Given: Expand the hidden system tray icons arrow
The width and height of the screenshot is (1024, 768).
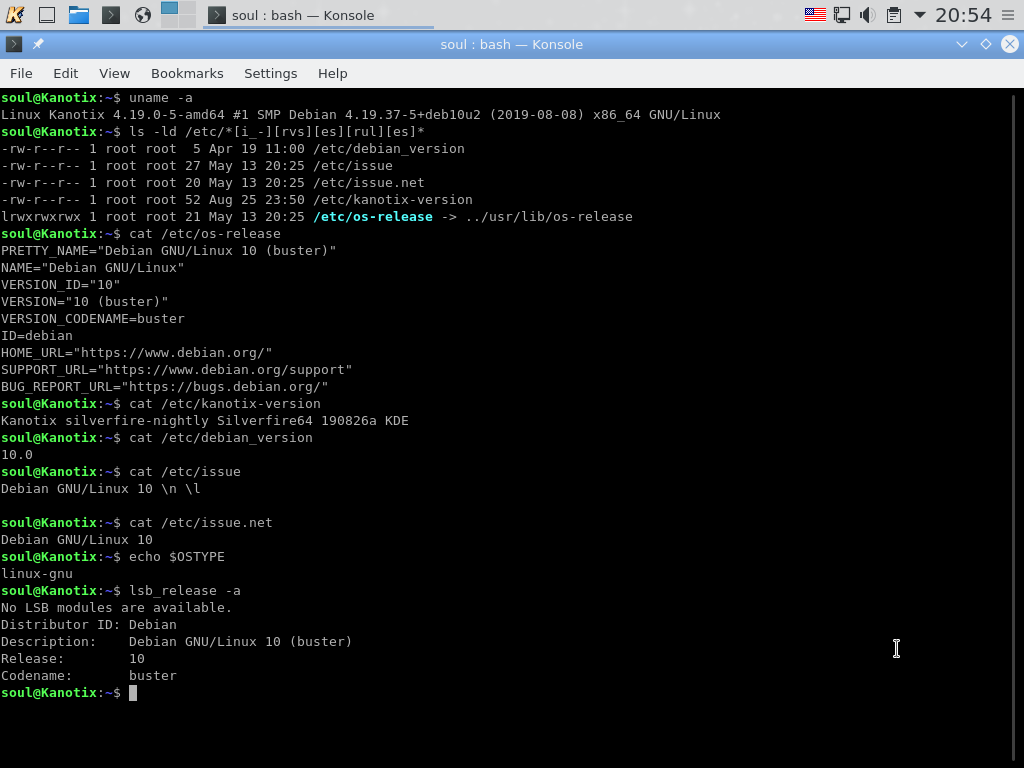Looking at the screenshot, I should [x=920, y=14].
